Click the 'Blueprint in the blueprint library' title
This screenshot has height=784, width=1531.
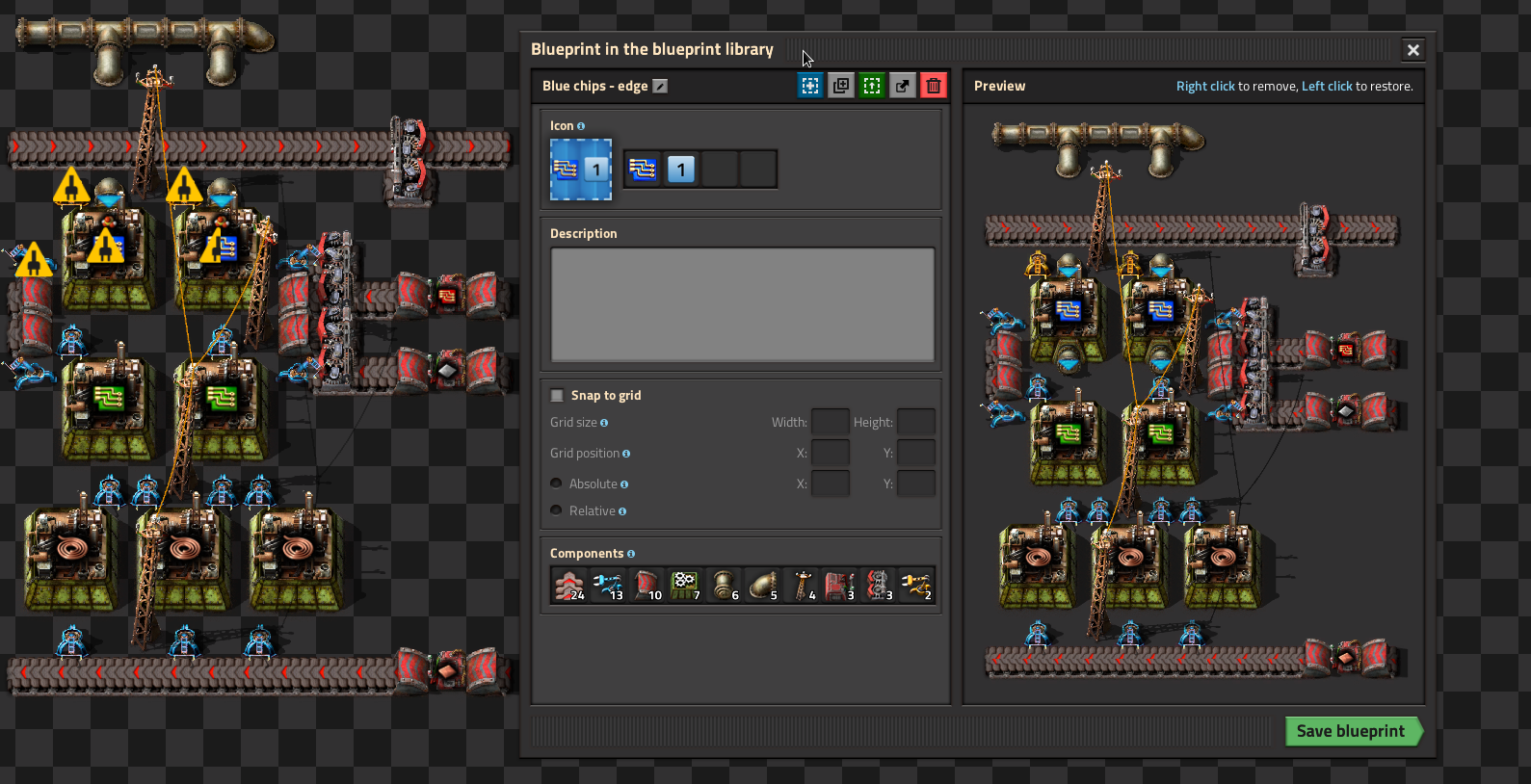(652, 49)
